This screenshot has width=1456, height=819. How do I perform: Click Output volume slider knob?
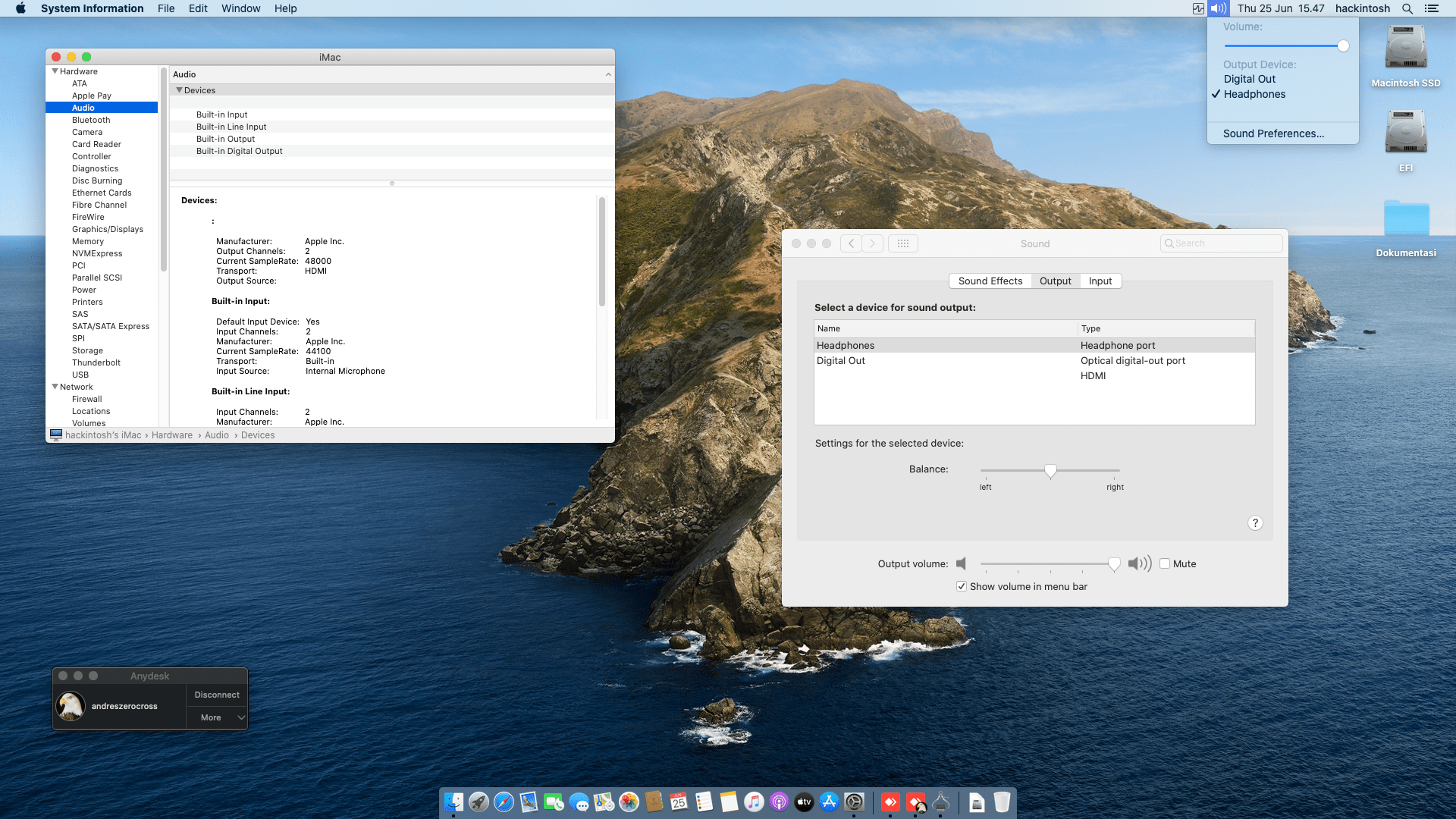pyautogui.click(x=1114, y=564)
